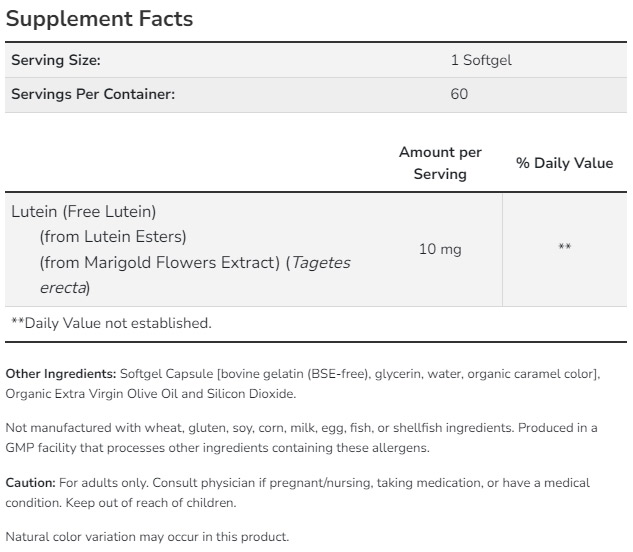The image size is (633, 552).
Task: Click the Supplement Facts heading
Action: 100,18
